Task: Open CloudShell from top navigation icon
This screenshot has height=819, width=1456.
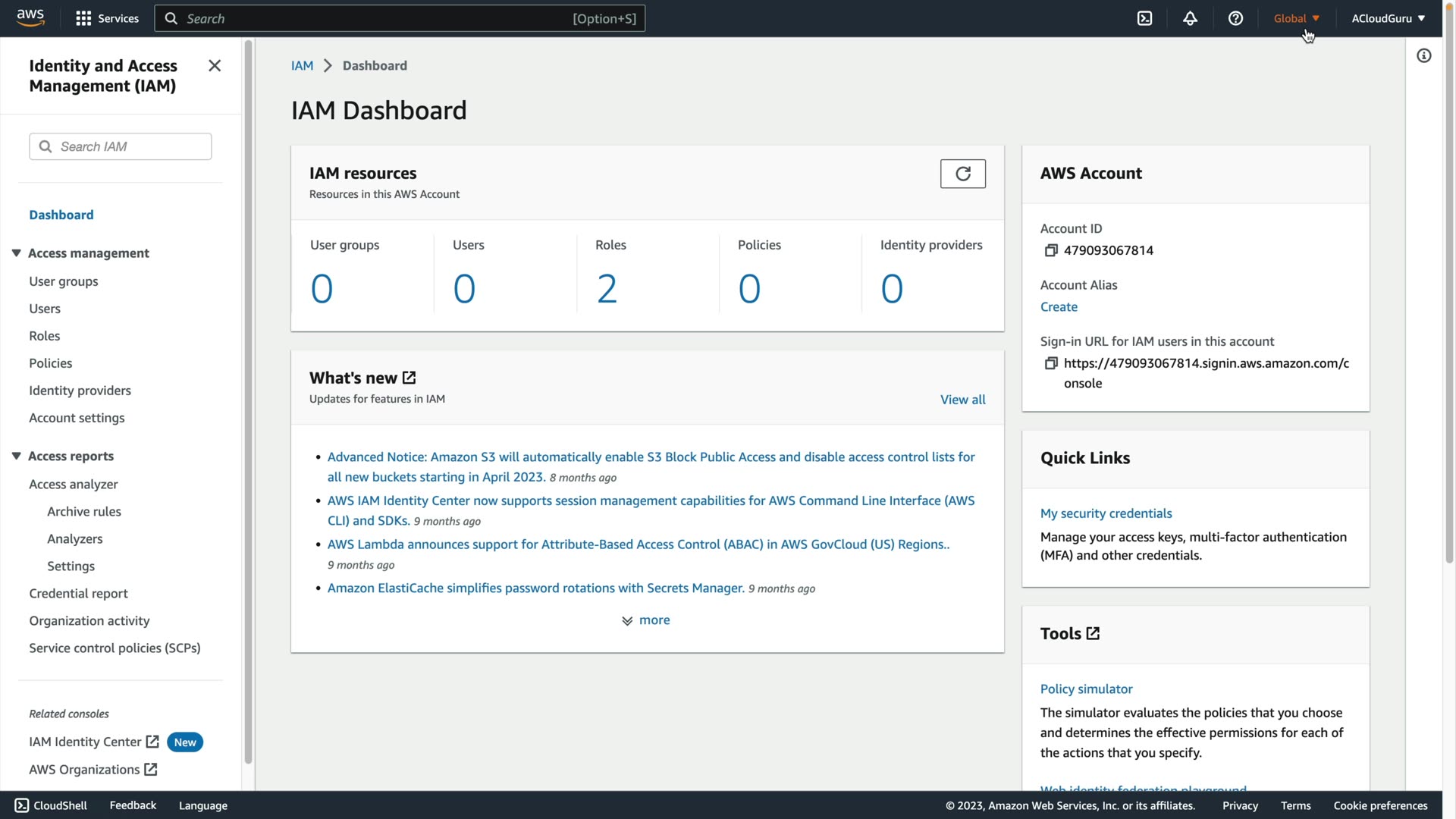Action: [1144, 18]
